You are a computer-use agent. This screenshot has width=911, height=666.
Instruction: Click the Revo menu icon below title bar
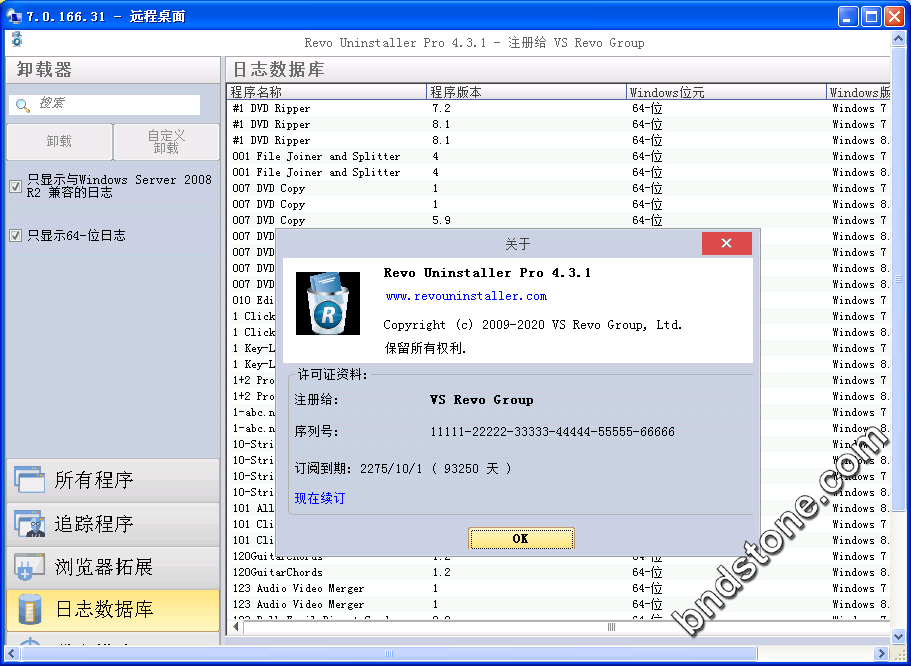16,39
